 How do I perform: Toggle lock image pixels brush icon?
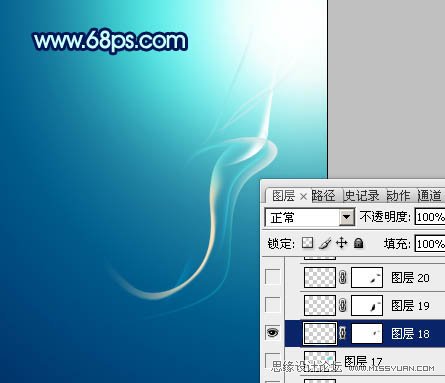pos(325,243)
